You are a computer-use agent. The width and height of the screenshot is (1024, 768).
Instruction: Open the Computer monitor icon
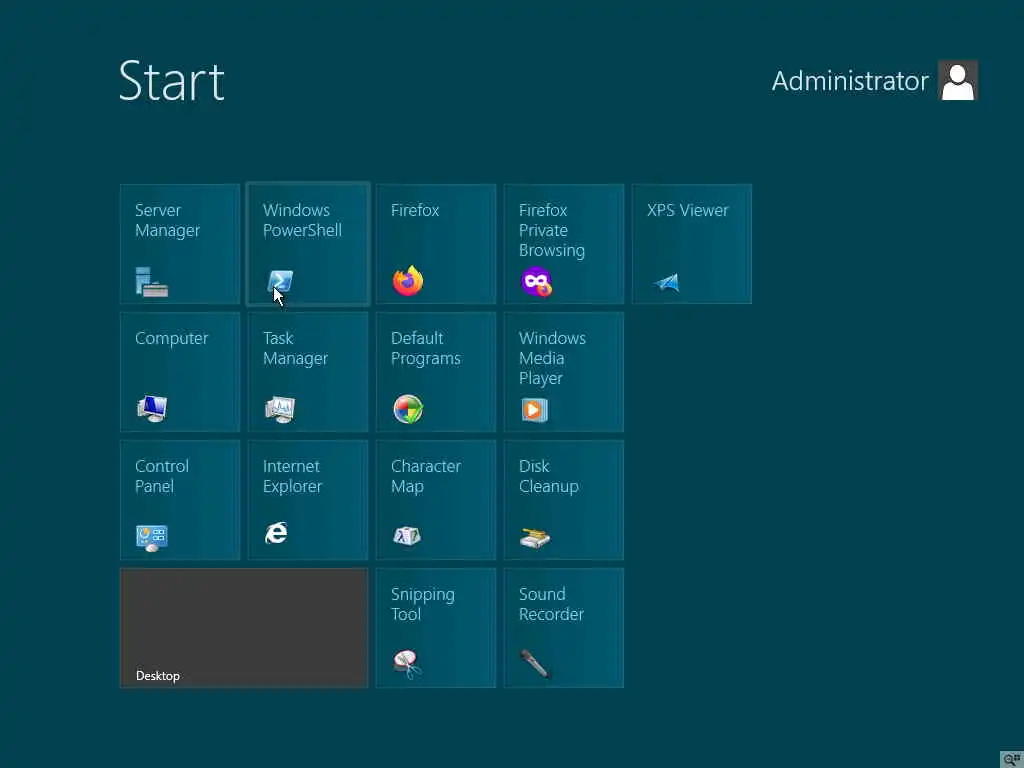[152, 409]
